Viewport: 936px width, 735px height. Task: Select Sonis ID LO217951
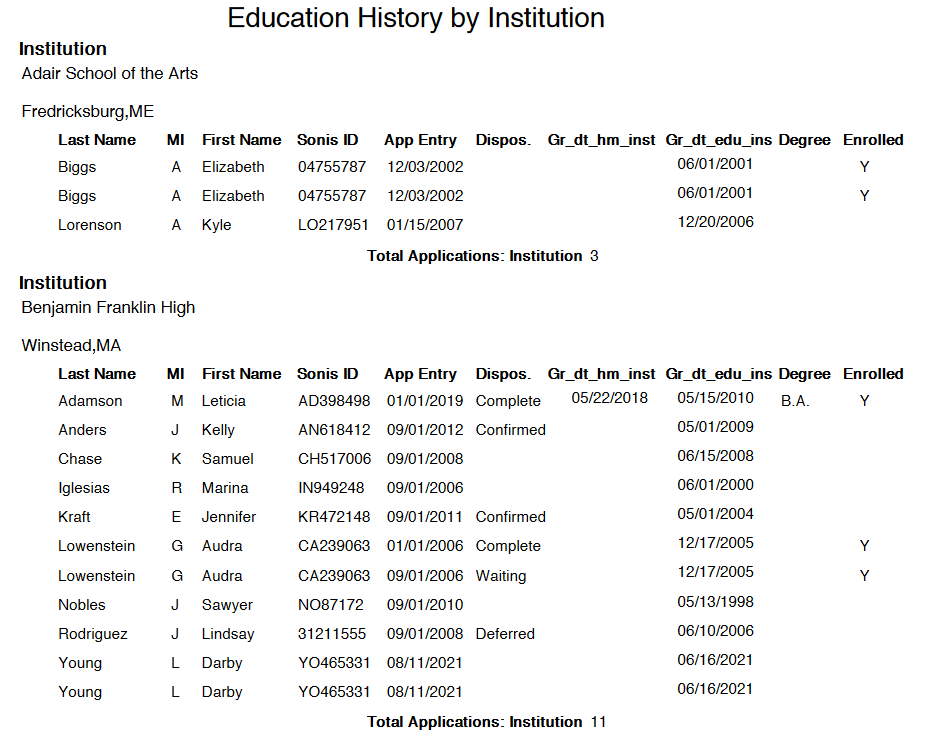coord(333,225)
